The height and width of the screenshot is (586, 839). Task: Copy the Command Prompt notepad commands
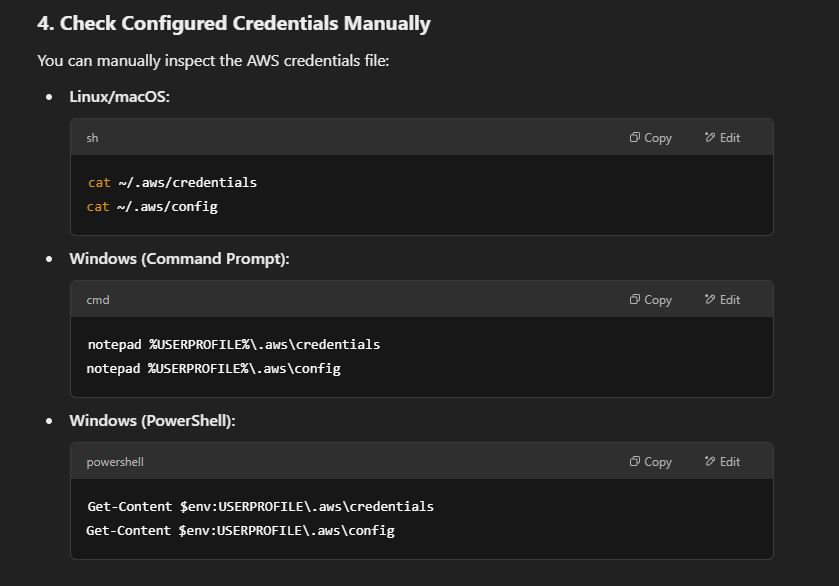point(651,300)
